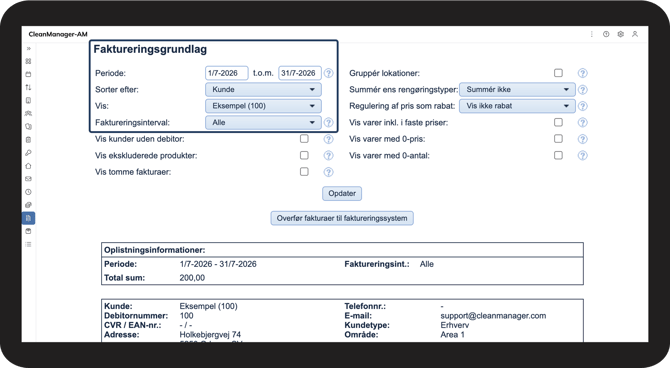Click the Område value Area 1
This screenshot has height=368, width=670.
coord(453,335)
